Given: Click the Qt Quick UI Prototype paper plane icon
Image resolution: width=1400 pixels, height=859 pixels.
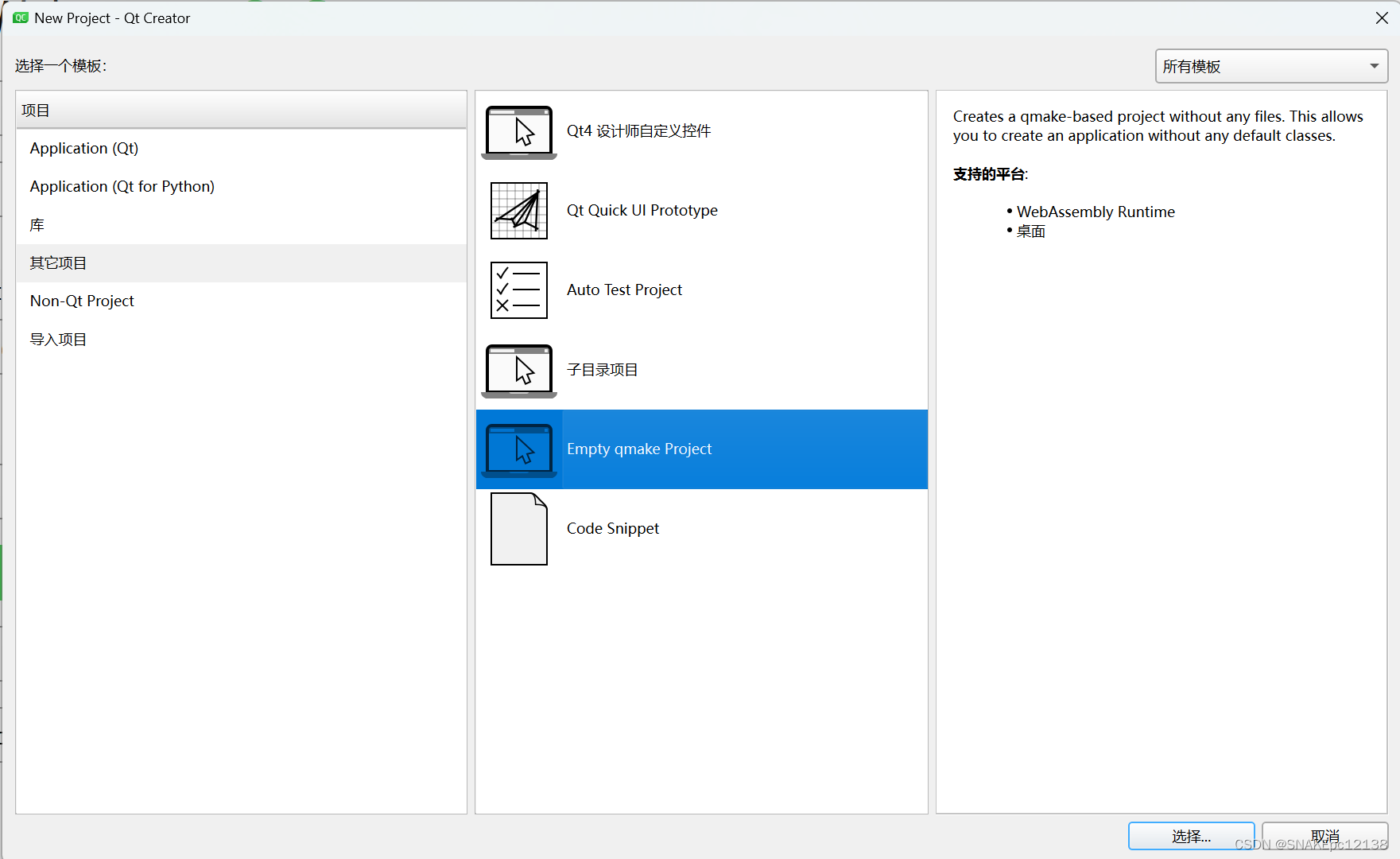Looking at the screenshot, I should [519, 211].
